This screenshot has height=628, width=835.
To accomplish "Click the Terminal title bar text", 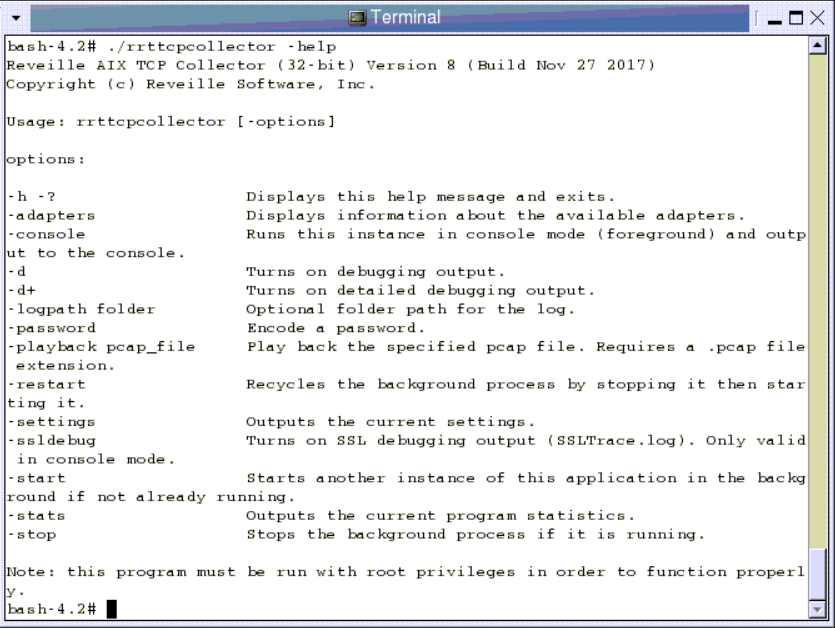I will [x=406, y=18].
